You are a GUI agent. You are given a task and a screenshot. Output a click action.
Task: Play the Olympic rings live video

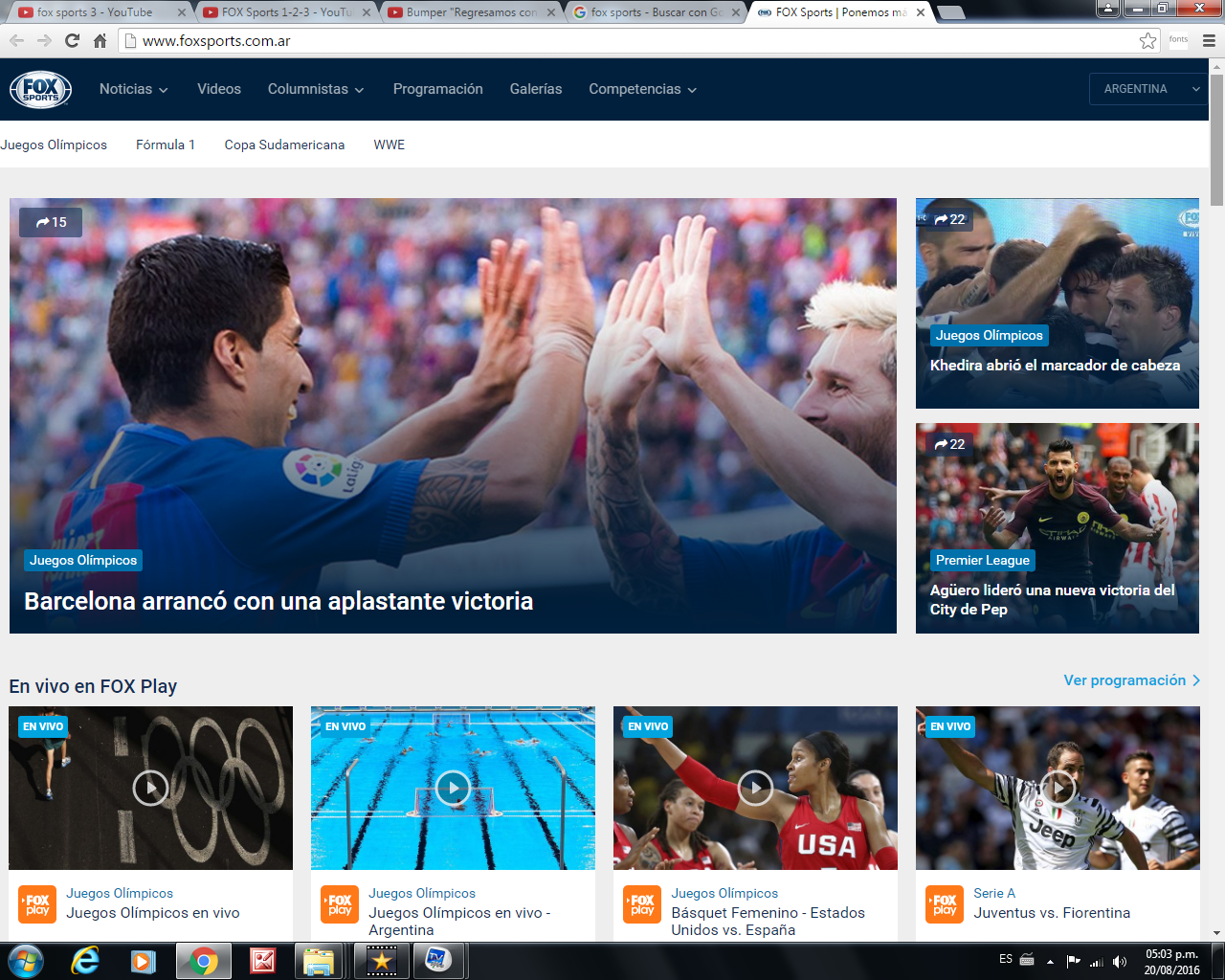(x=150, y=788)
